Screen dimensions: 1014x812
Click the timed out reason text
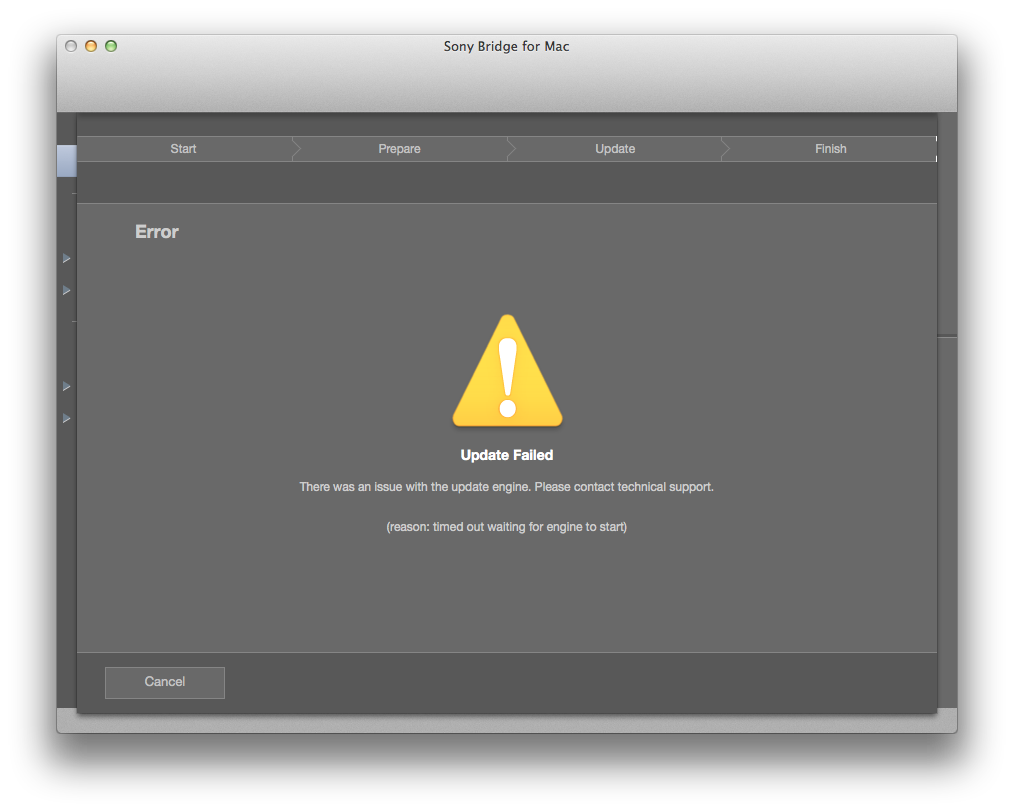pos(506,527)
